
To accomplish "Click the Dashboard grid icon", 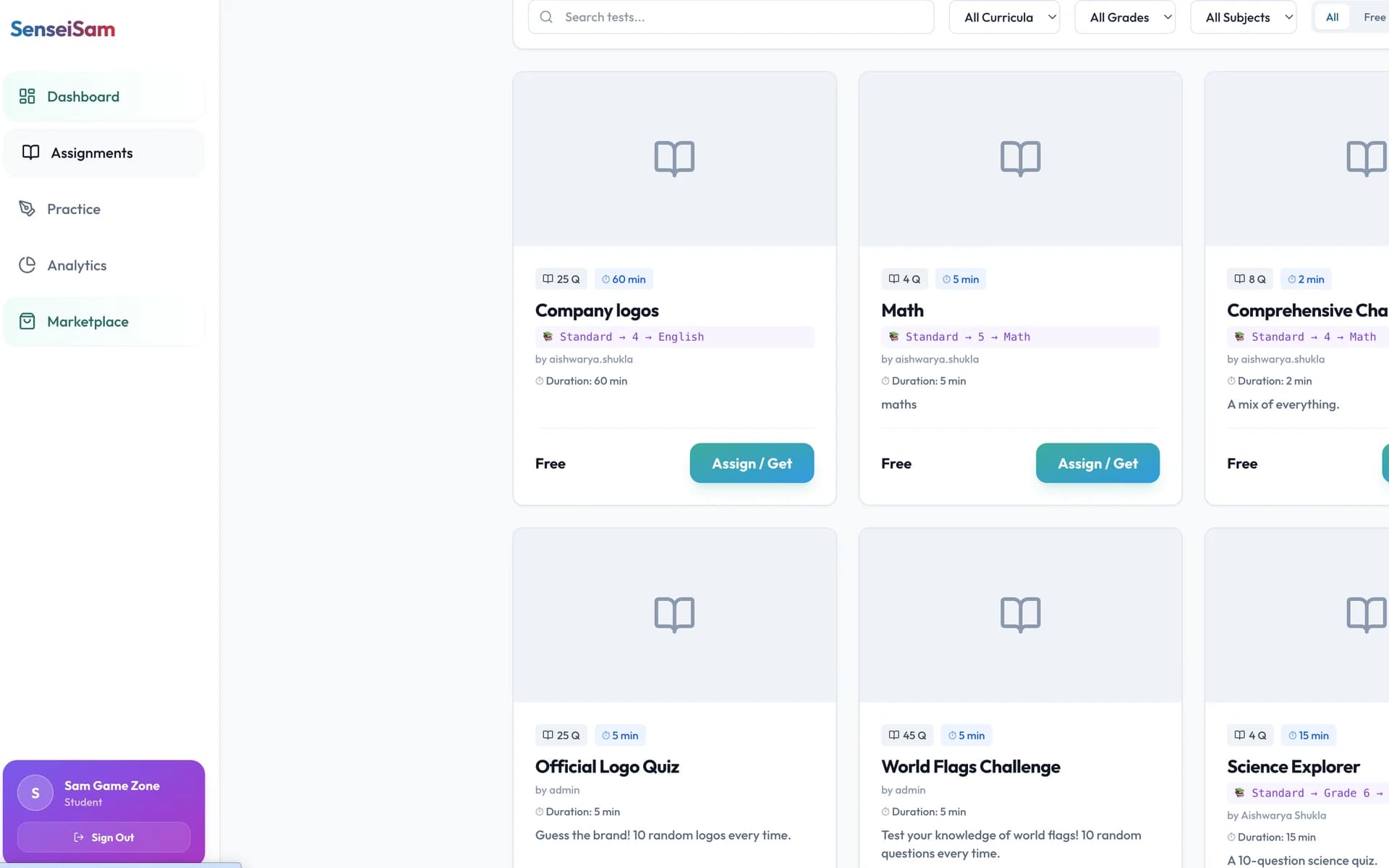I will point(27,96).
